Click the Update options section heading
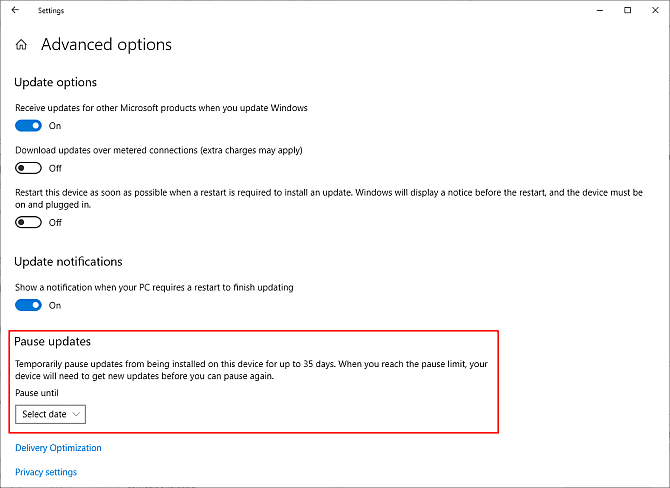The image size is (670, 488). [55, 82]
